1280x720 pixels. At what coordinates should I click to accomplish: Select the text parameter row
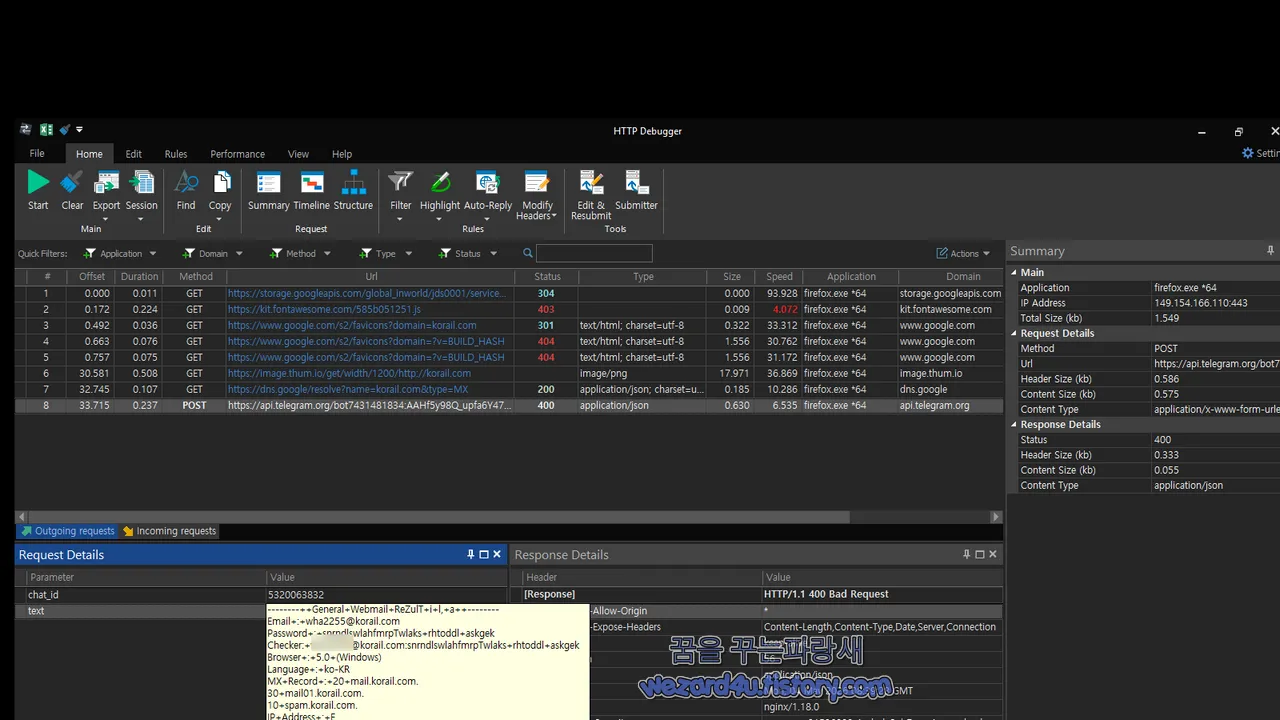(140, 611)
